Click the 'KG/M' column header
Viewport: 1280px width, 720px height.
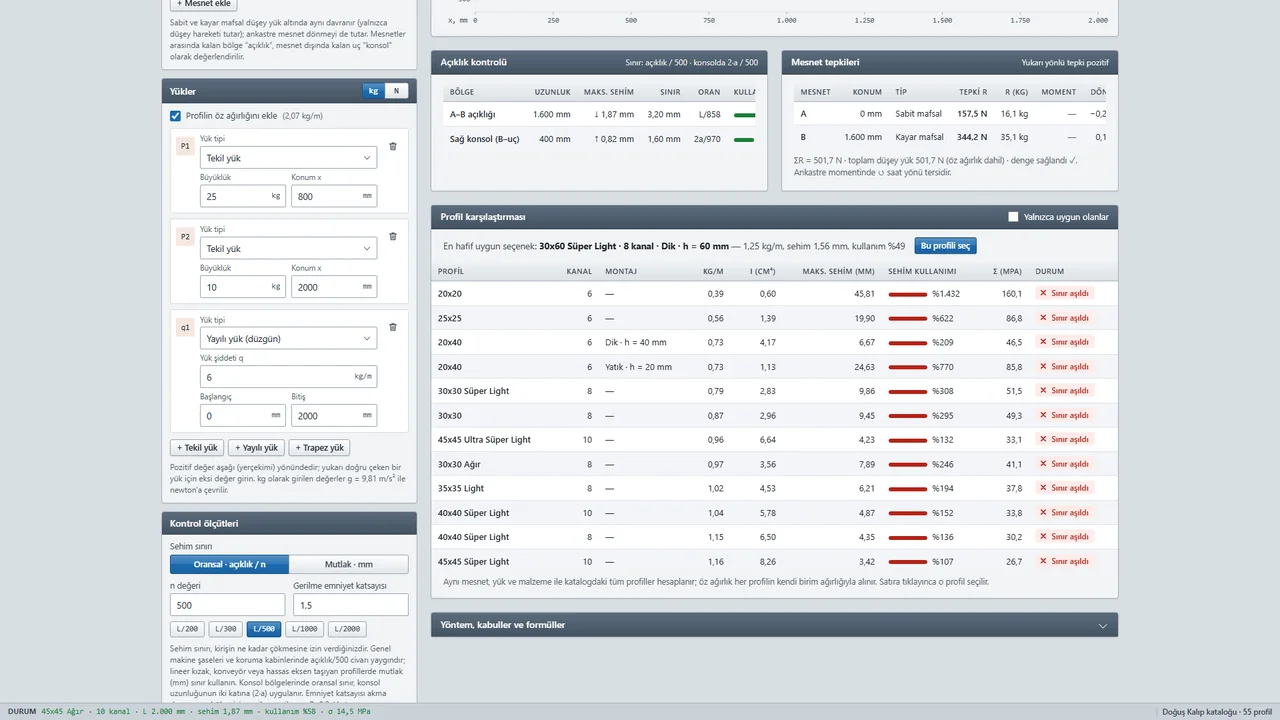(x=713, y=271)
